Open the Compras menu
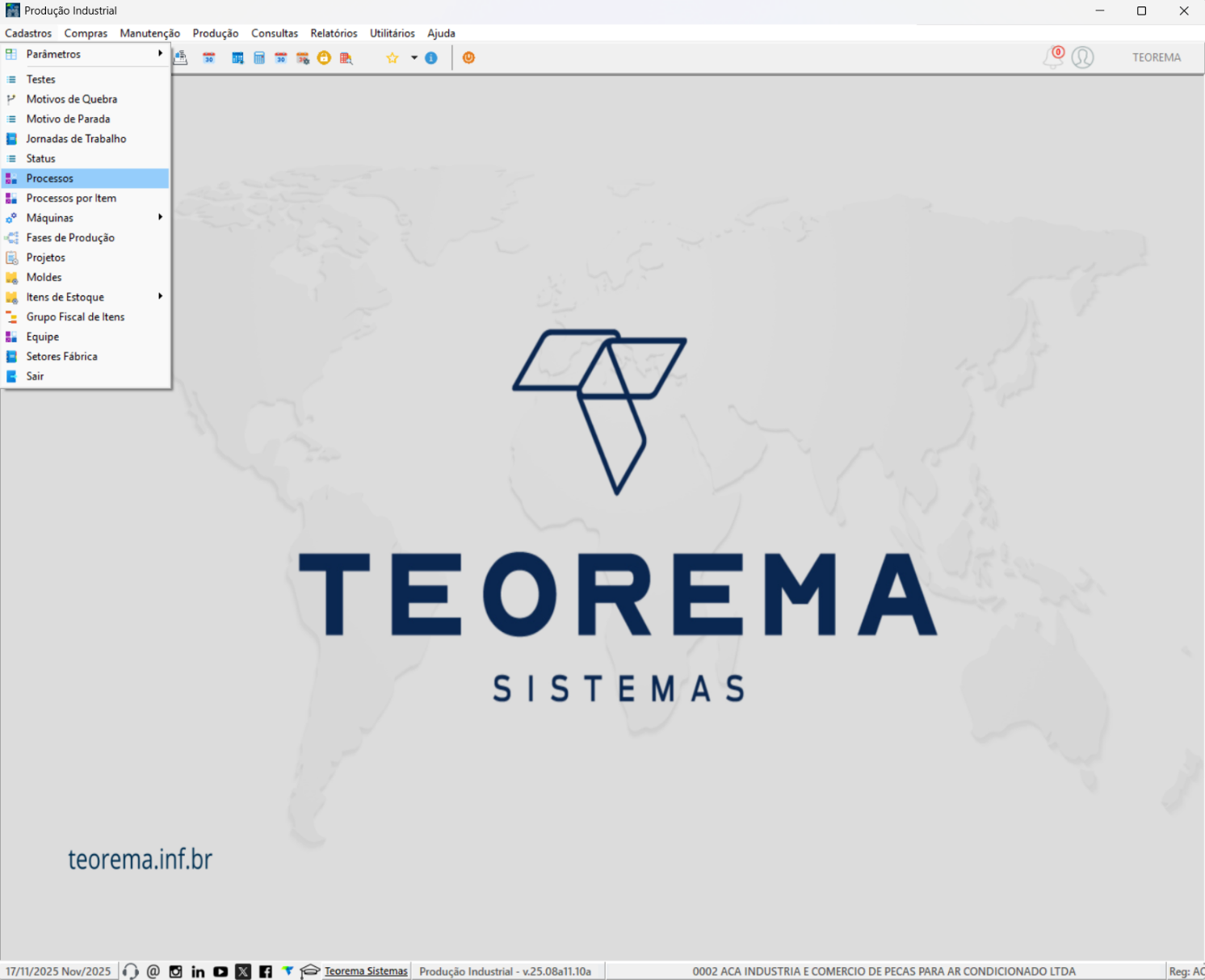The width and height of the screenshot is (1205, 980). (86, 33)
